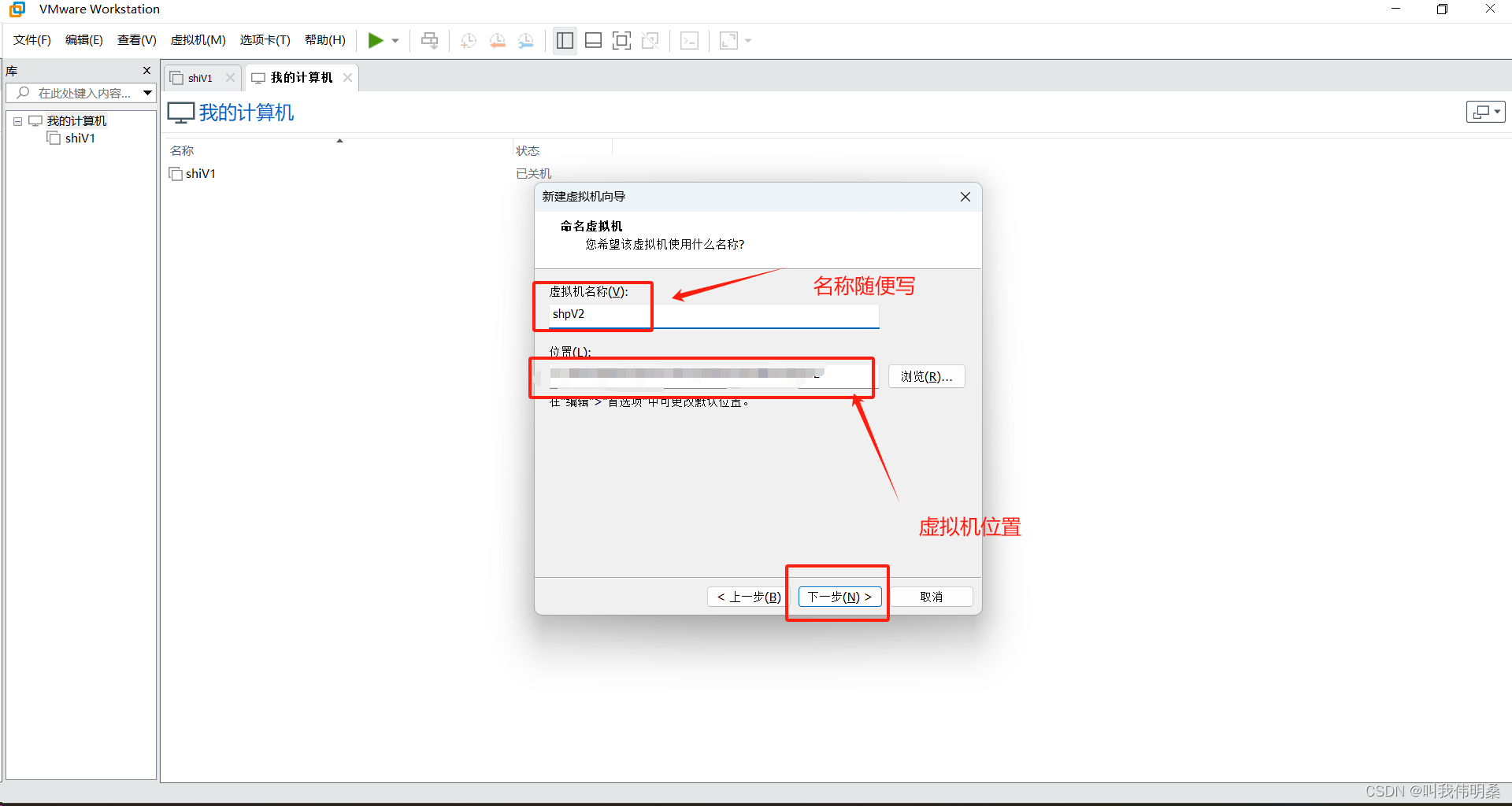The width and height of the screenshot is (1512, 806).
Task: Open the view options dropdown at top right
Action: click(x=1485, y=112)
